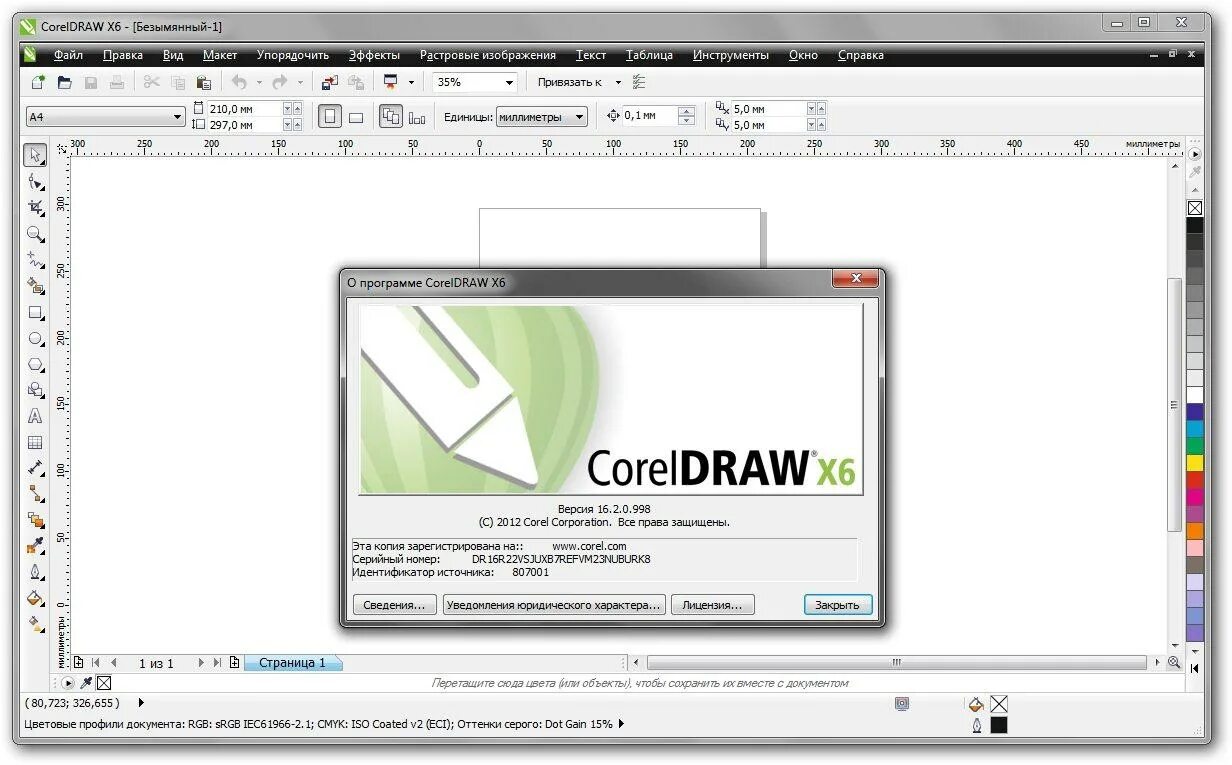Select the Fill bucket tool
Screen dimensions: 1232x765
36,598
